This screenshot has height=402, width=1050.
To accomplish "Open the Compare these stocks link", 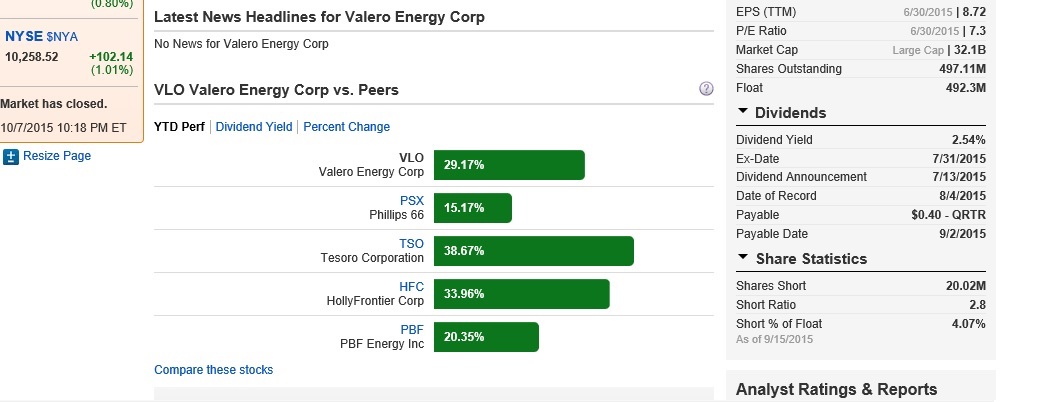I will 213,370.
